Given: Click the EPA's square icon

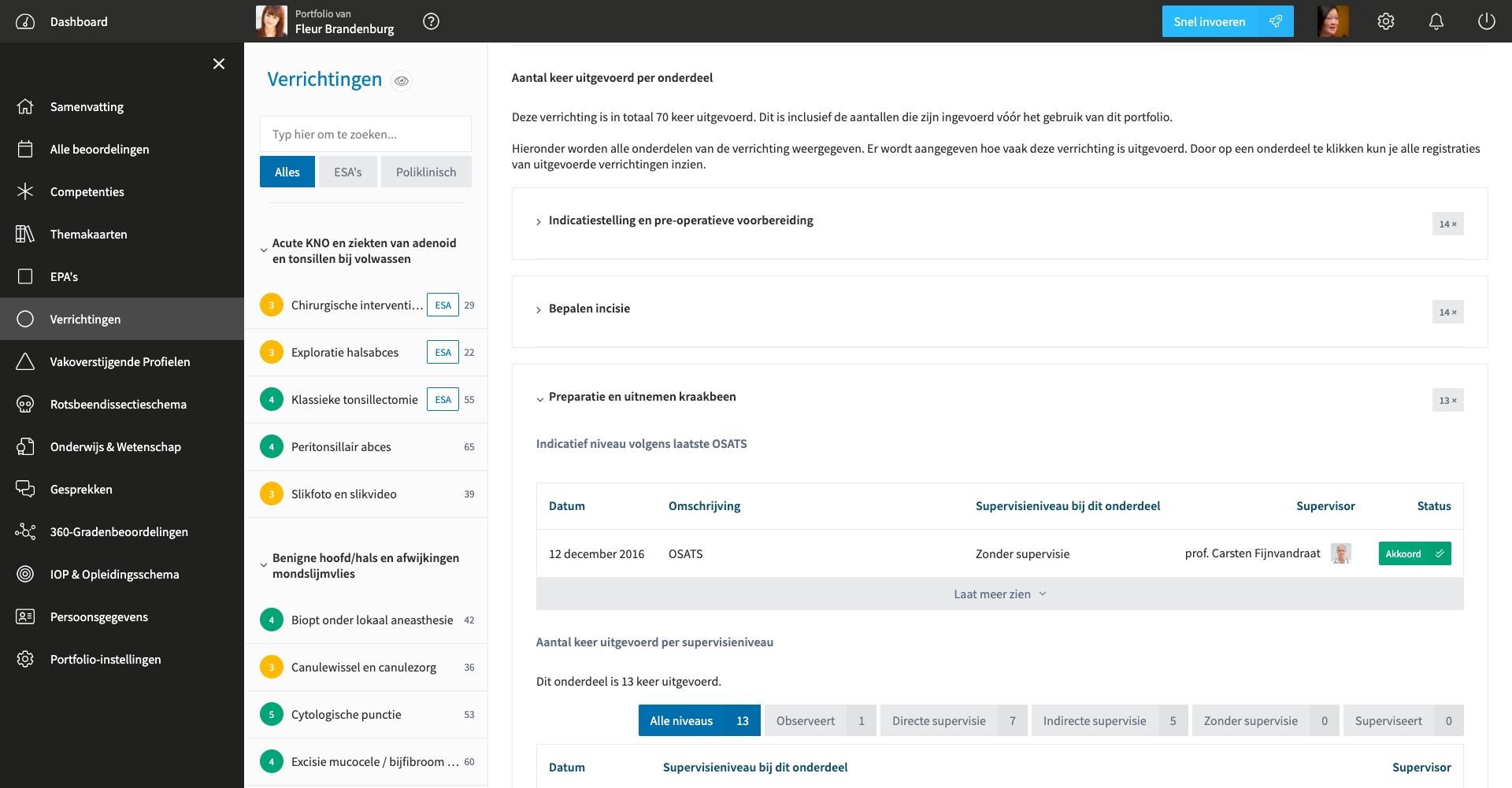Looking at the screenshot, I should coord(25,276).
